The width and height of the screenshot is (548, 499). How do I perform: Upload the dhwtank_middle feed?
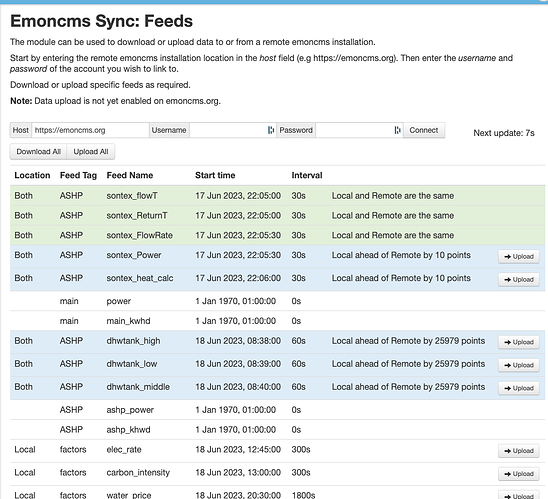point(519,388)
